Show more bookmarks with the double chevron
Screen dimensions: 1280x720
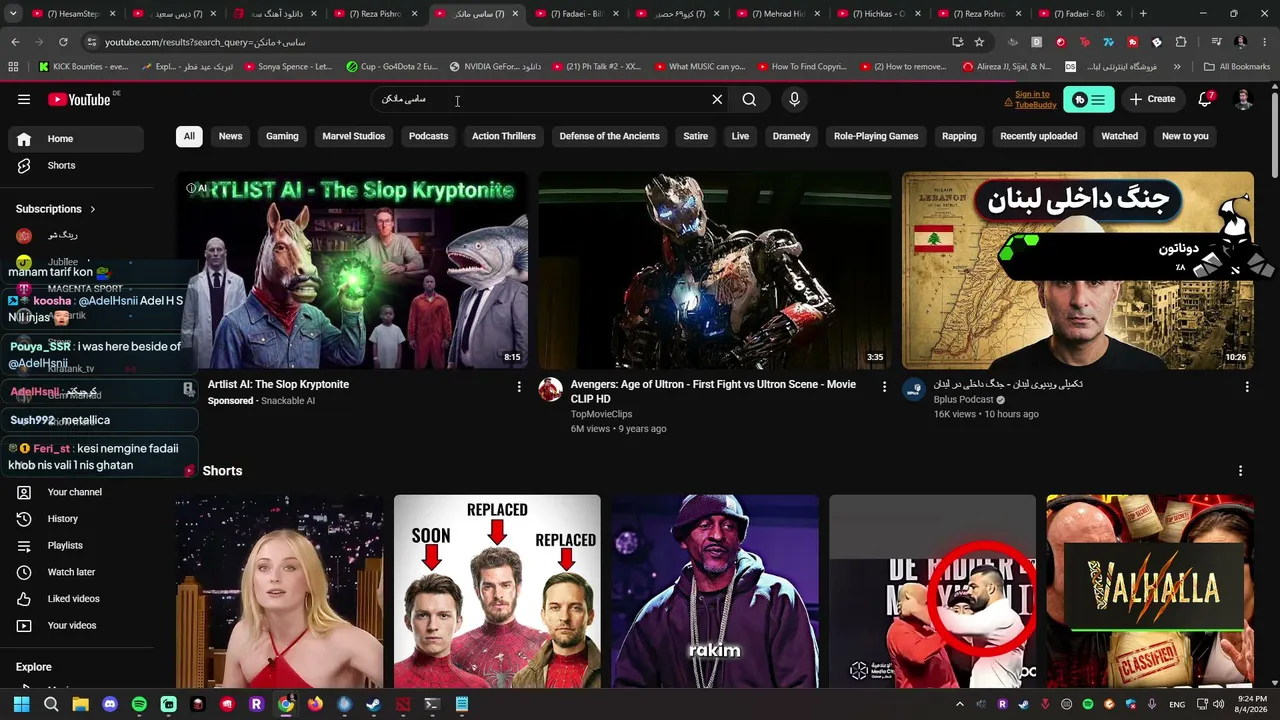click(x=1177, y=67)
